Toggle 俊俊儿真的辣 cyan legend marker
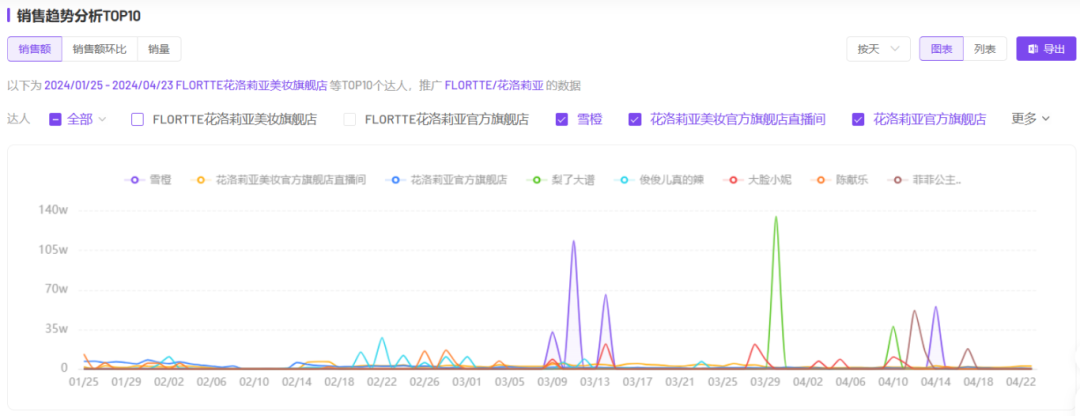 tap(625, 180)
